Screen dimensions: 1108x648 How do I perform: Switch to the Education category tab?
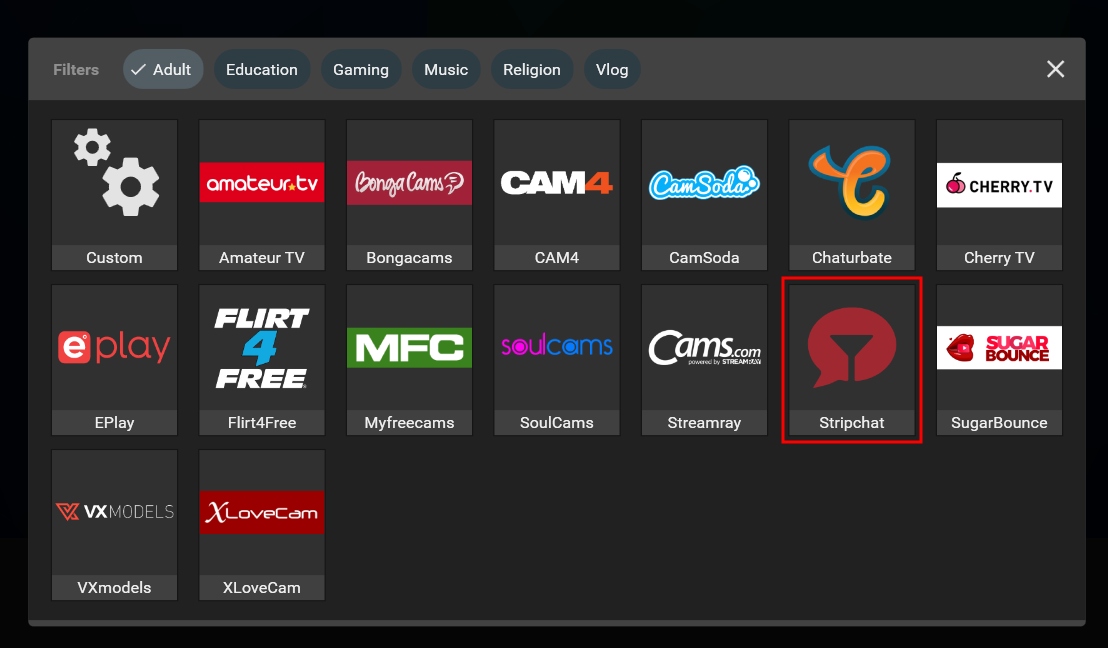point(262,69)
